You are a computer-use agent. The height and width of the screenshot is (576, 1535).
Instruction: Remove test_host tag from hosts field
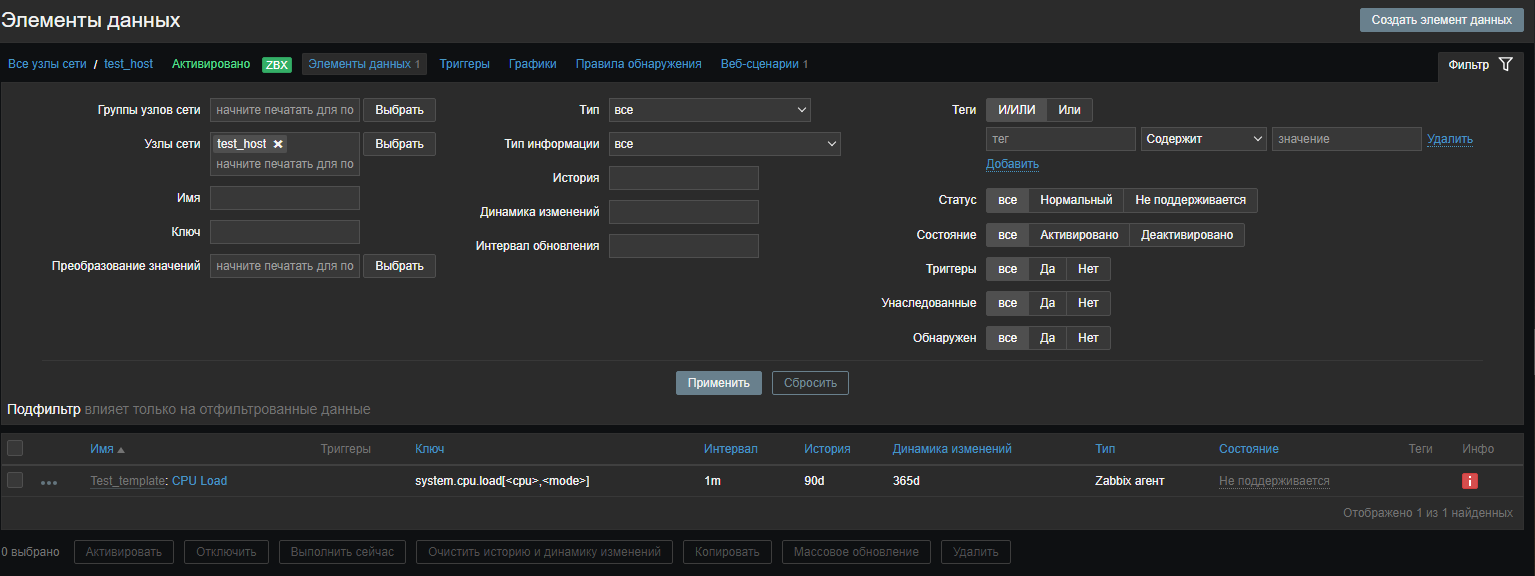tap(279, 144)
